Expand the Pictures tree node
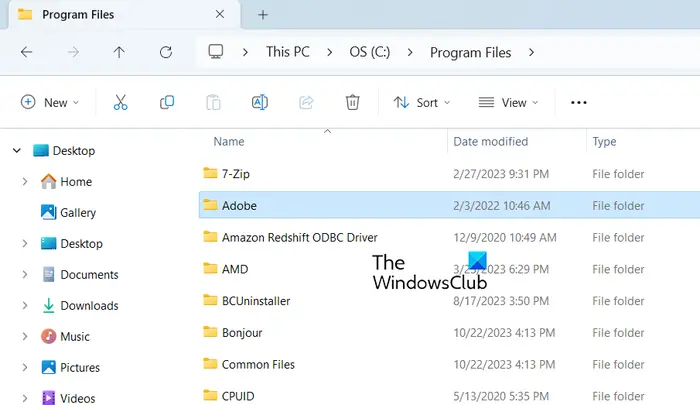The width and height of the screenshot is (700, 405). tap(25, 367)
